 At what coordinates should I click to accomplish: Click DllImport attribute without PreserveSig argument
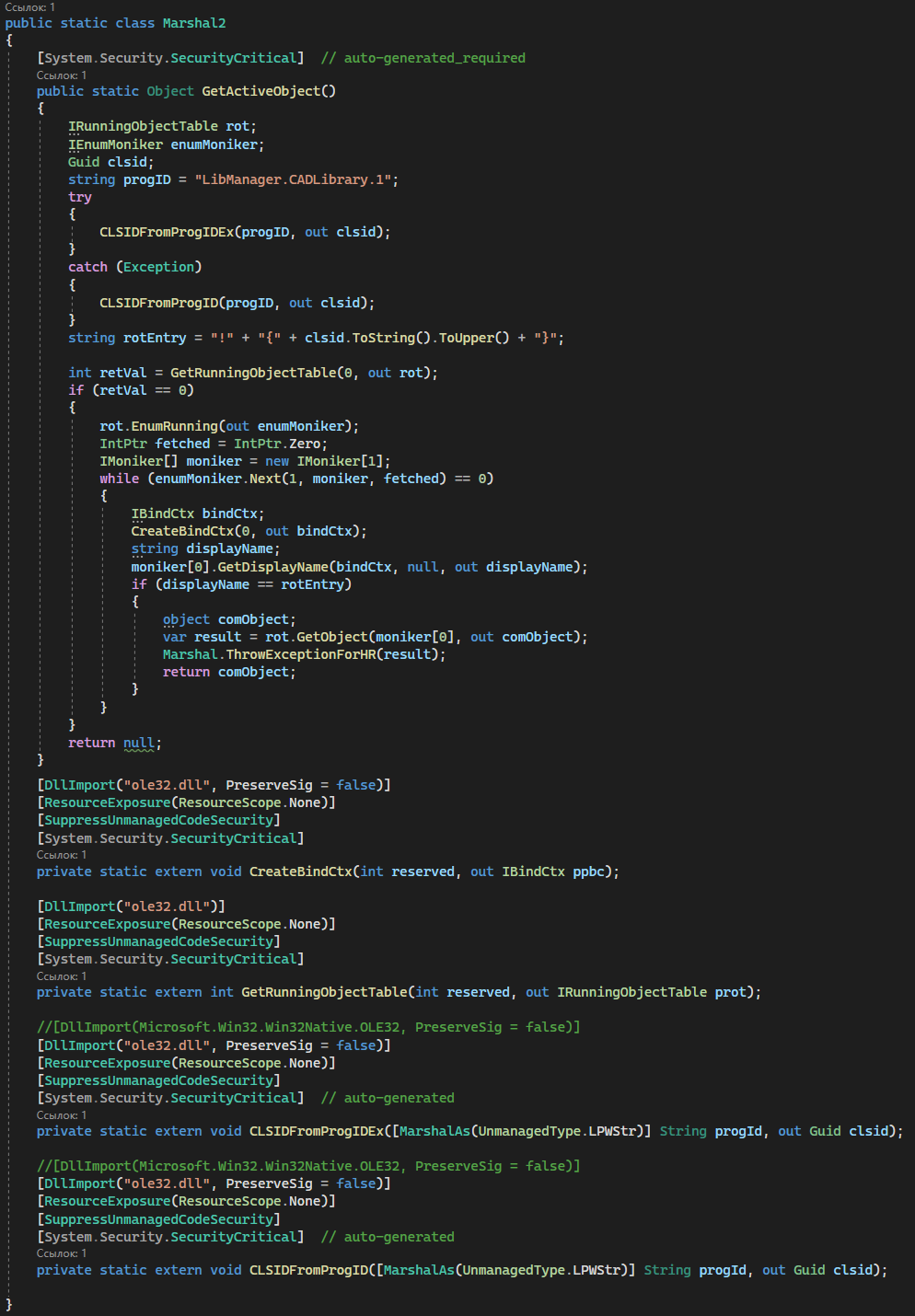tap(80, 906)
